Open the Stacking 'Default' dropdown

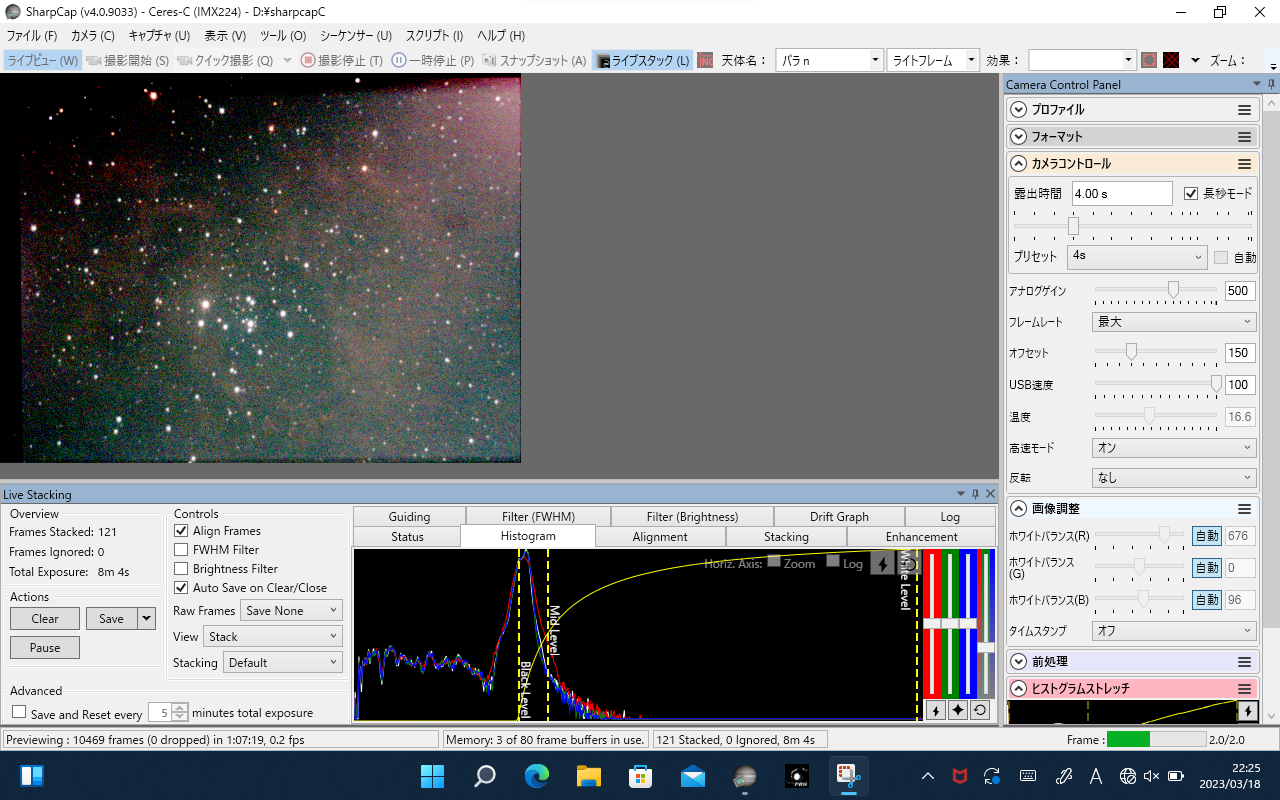282,662
